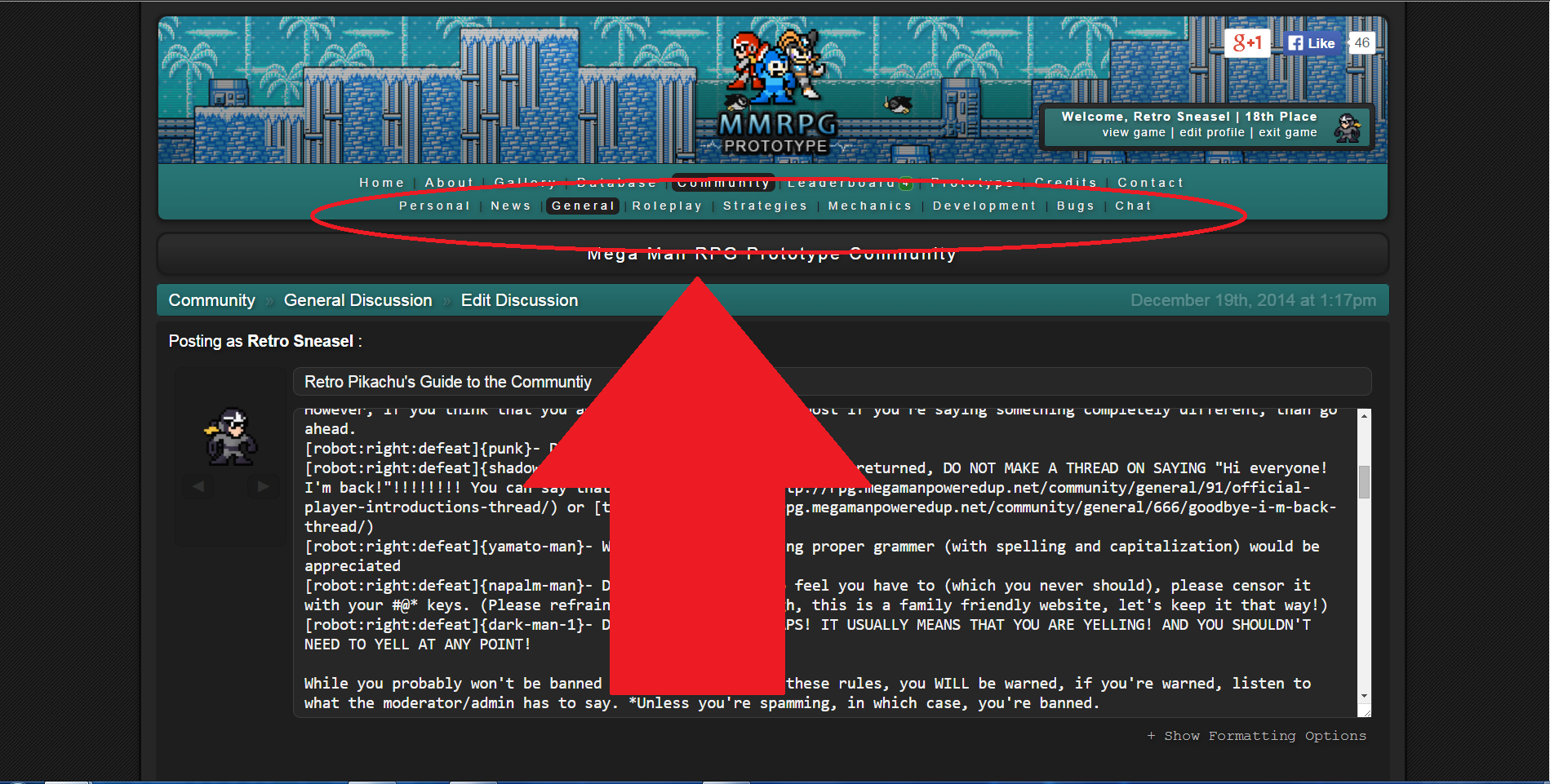The width and height of the screenshot is (1550, 784).
Task: Click the Posting as Retro Sneasel label
Action: (x=265, y=341)
